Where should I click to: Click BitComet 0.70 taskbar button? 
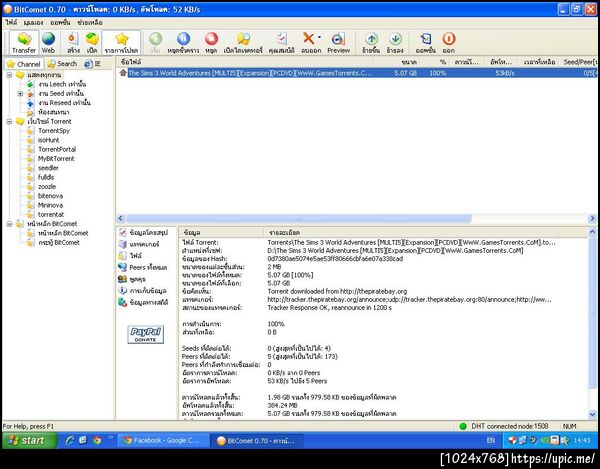pos(257,441)
